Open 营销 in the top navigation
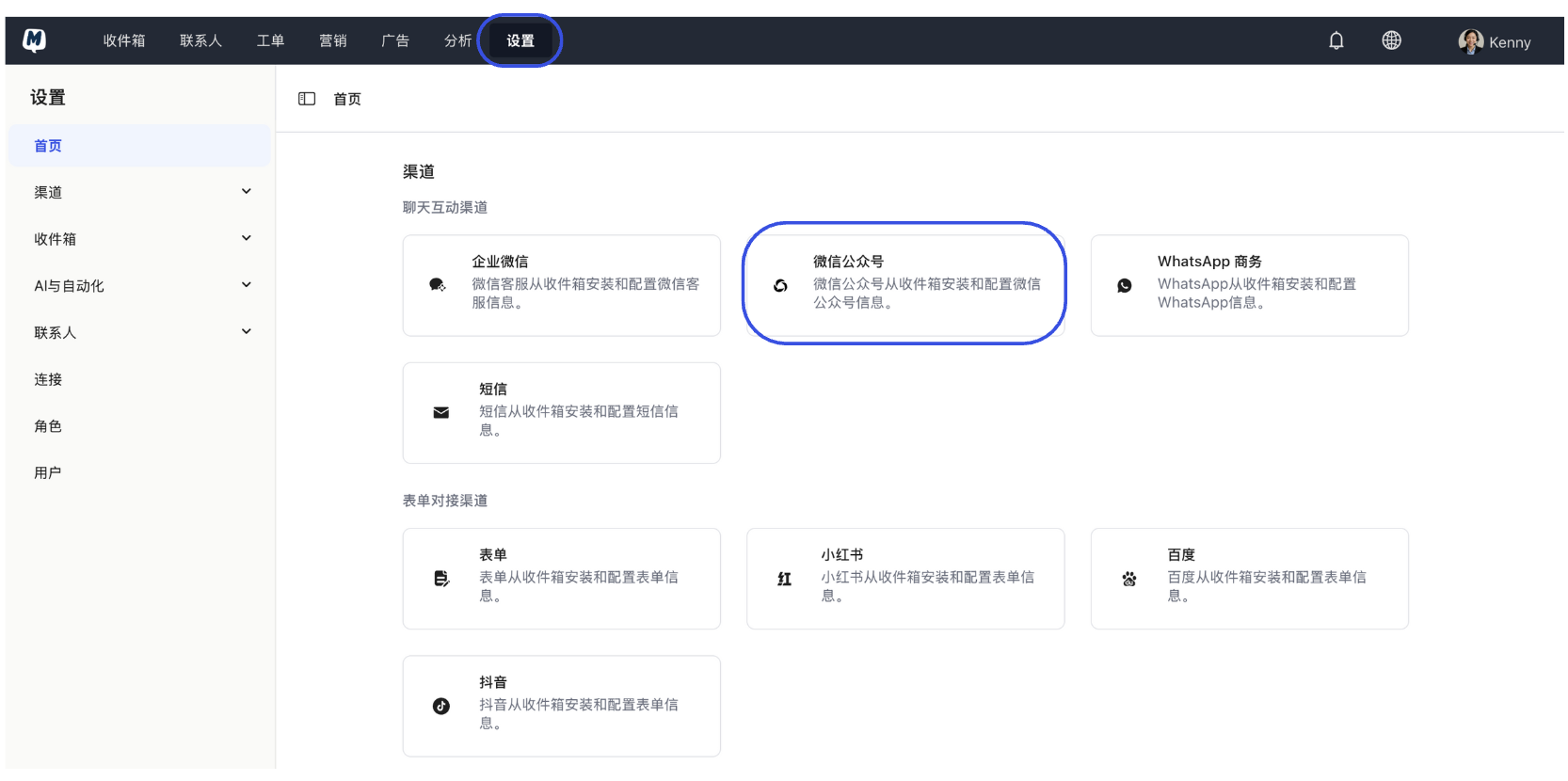Image resolution: width=1568 pixels, height=781 pixels. click(332, 40)
